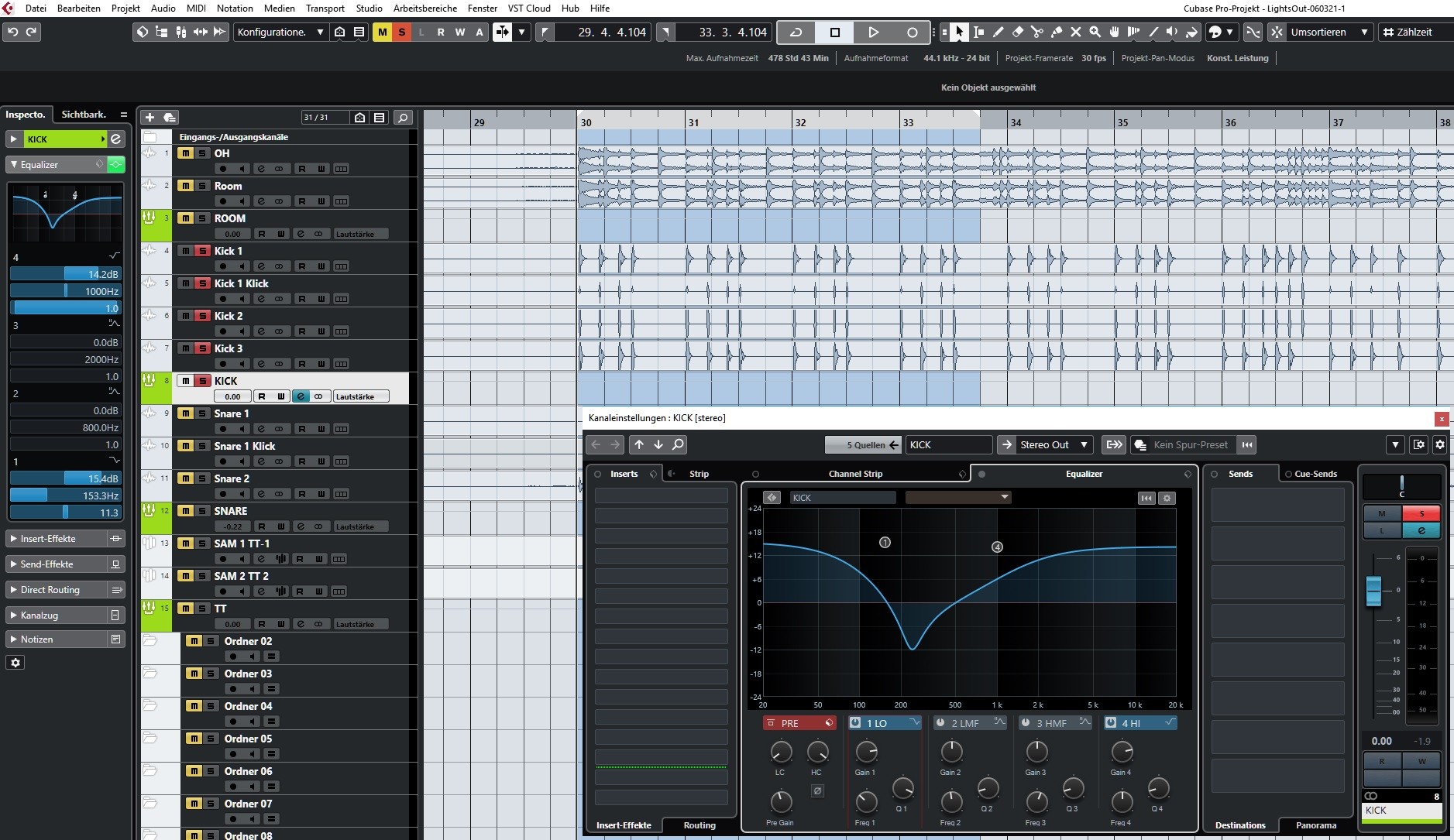This screenshot has height=840, width=1454.
Task: Open the Stereo Out routing dropdown
Action: tap(1054, 444)
